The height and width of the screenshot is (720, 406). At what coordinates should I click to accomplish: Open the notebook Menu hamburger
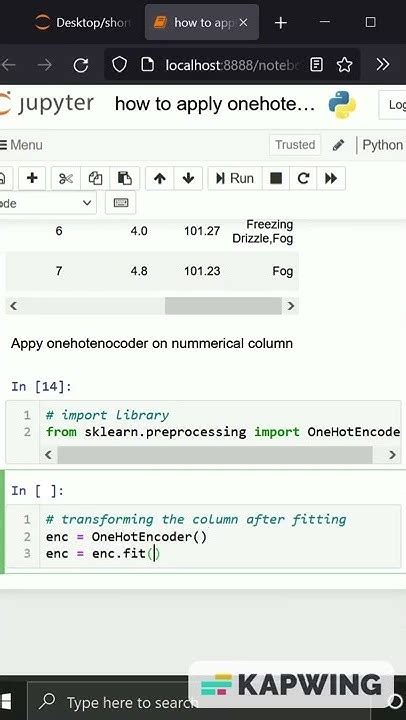pos(21,145)
